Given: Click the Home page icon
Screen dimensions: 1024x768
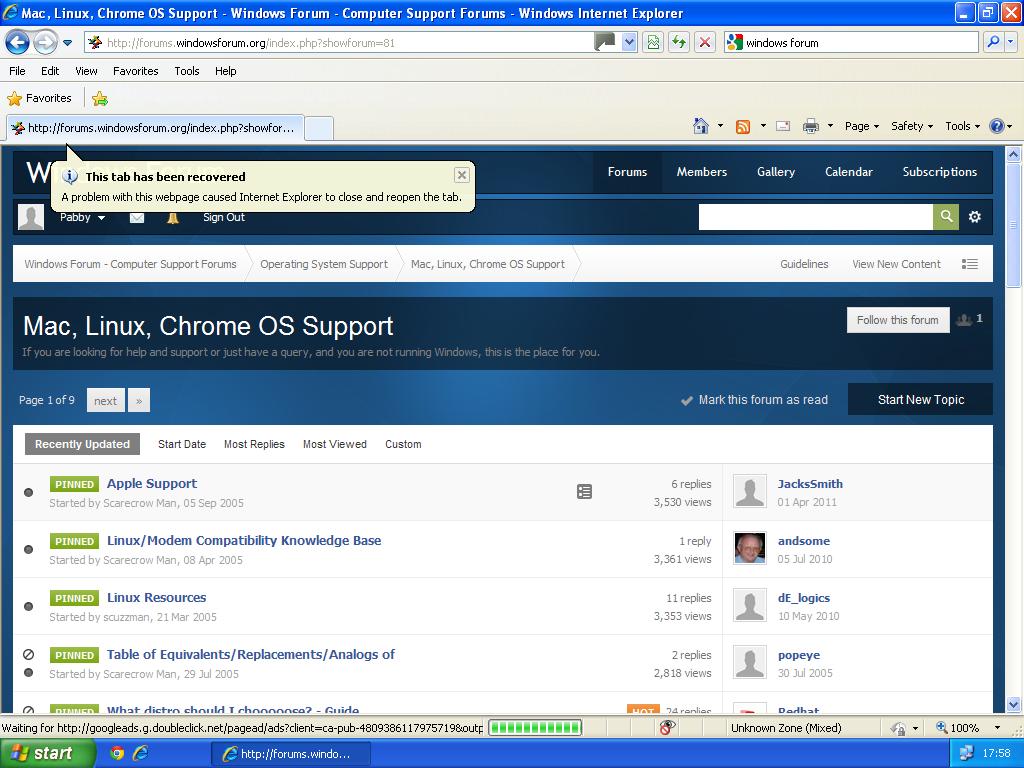Looking at the screenshot, I should click(701, 126).
